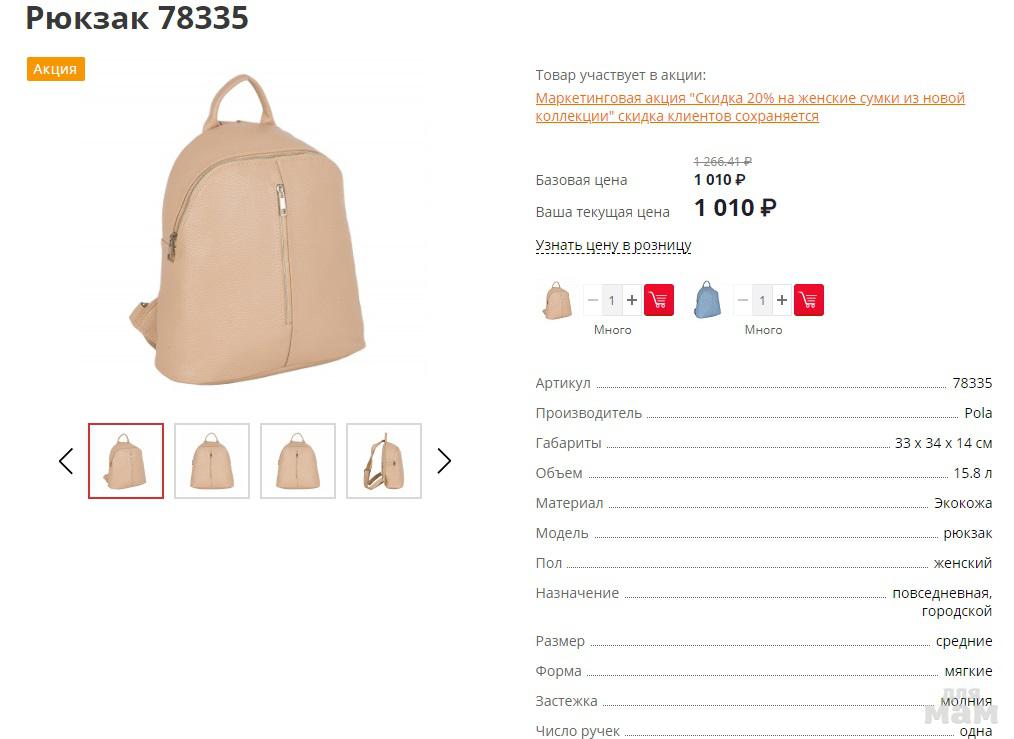Decrease quantity of beige backpack
The width and height of the screenshot is (1014, 739).
pos(592,300)
